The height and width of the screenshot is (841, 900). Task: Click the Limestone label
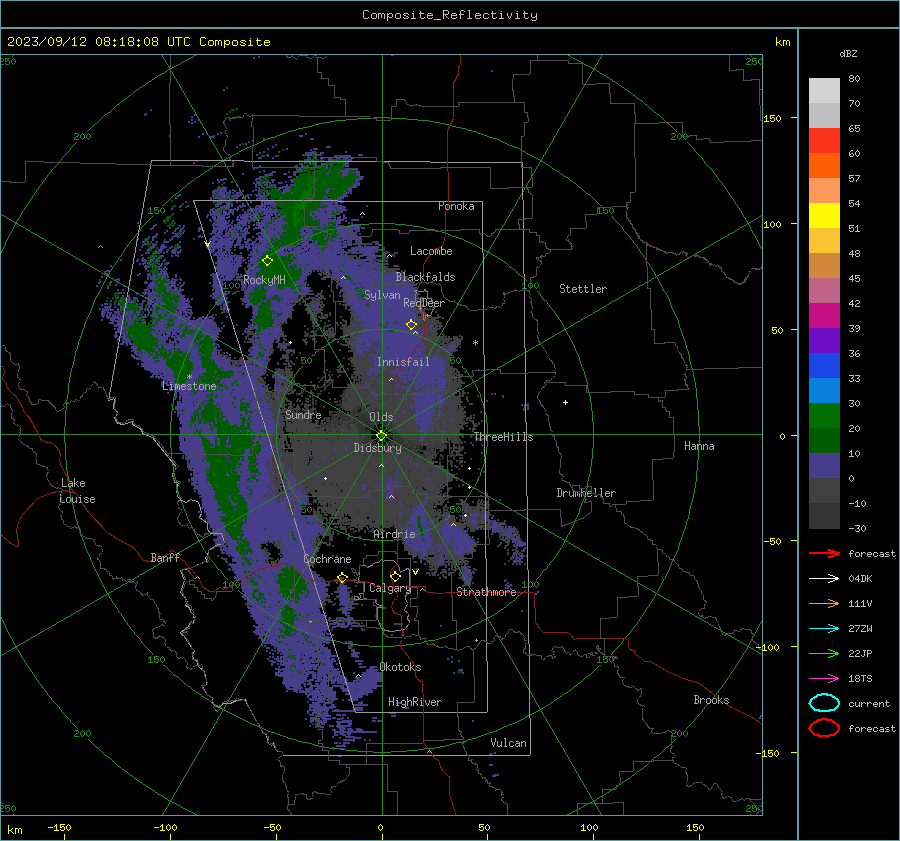(189, 386)
